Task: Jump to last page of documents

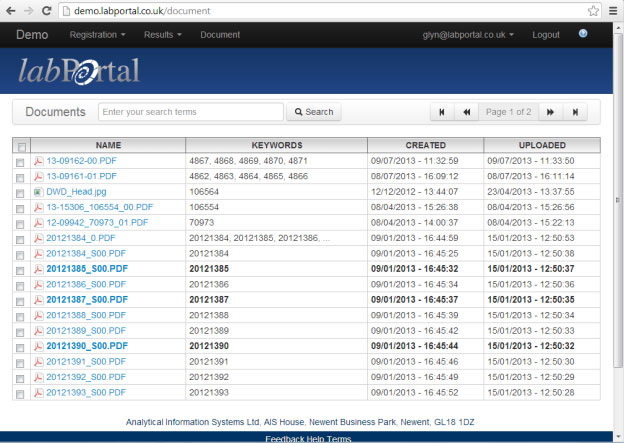Action: click(575, 112)
